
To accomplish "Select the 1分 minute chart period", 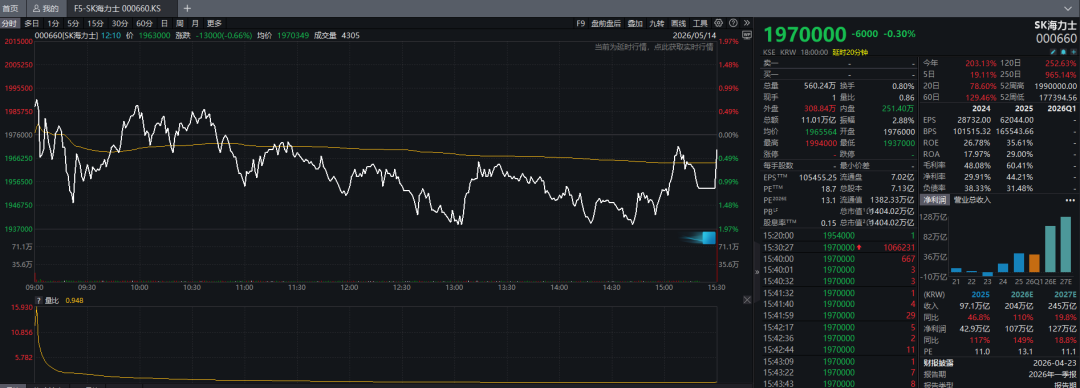I will point(54,23).
